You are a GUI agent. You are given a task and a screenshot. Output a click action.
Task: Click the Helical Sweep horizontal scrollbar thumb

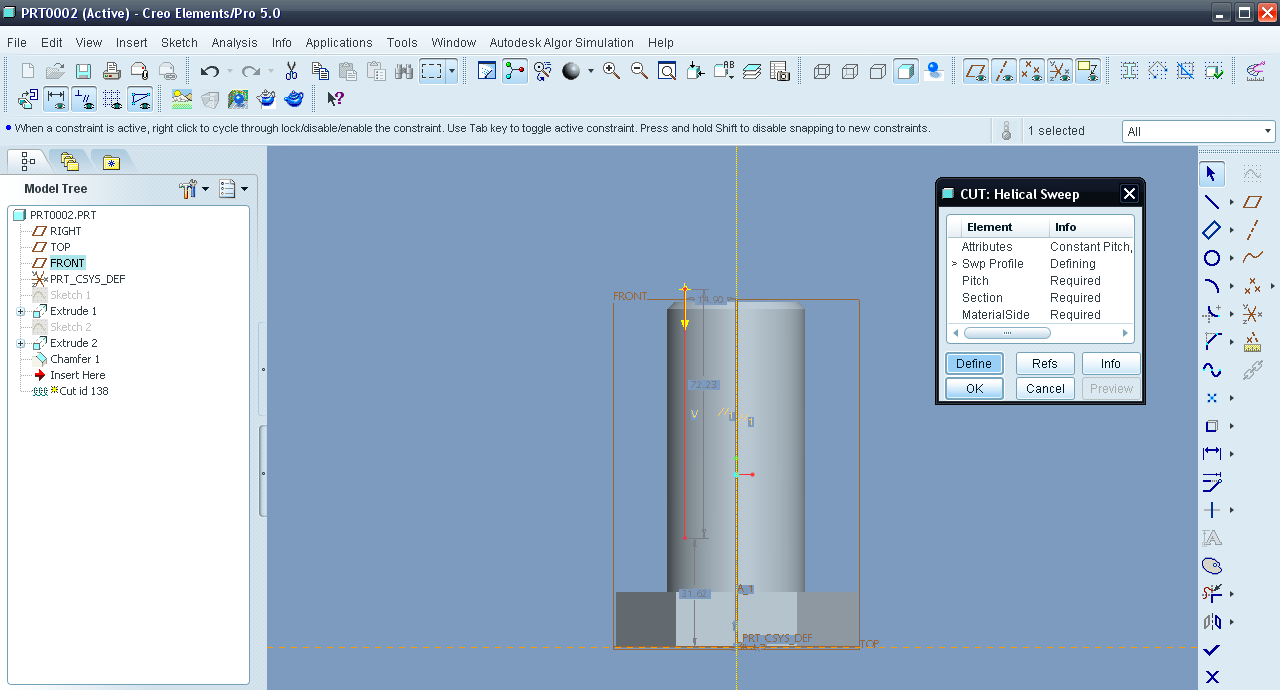coord(1005,333)
